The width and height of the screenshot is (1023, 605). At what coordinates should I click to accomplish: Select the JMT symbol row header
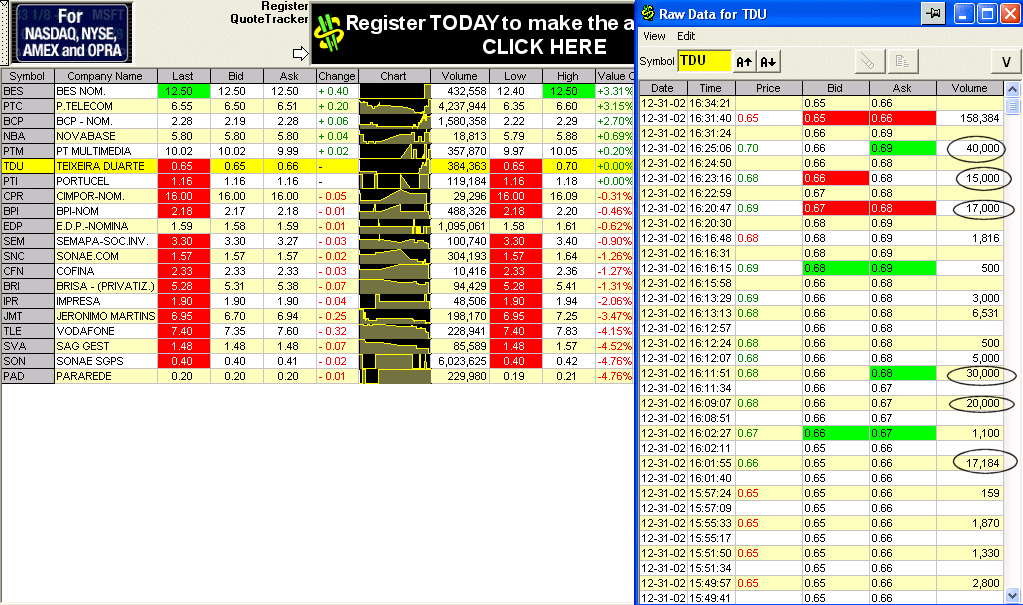27,317
